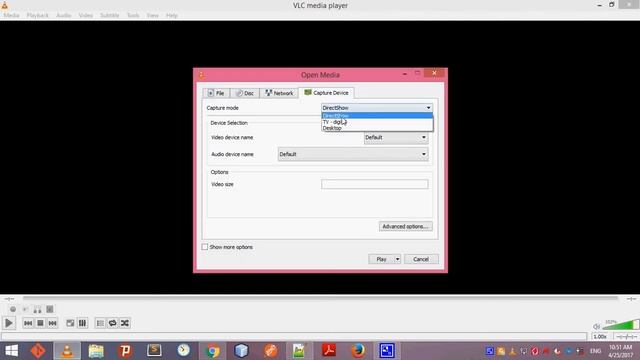Viewport: 640px width, 360px height.
Task: Mute audio via the speaker icon
Action: [597, 326]
